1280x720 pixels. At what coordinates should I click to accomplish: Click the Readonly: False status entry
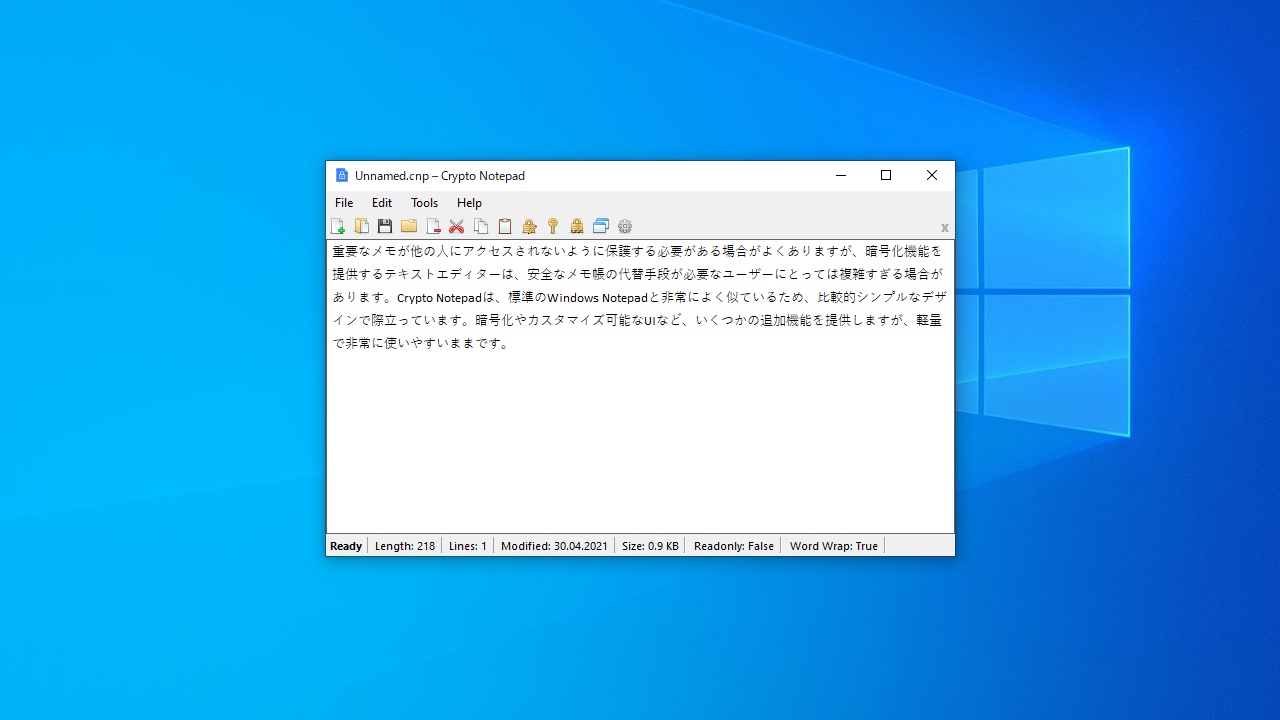pyautogui.click(x=734, y=546)
